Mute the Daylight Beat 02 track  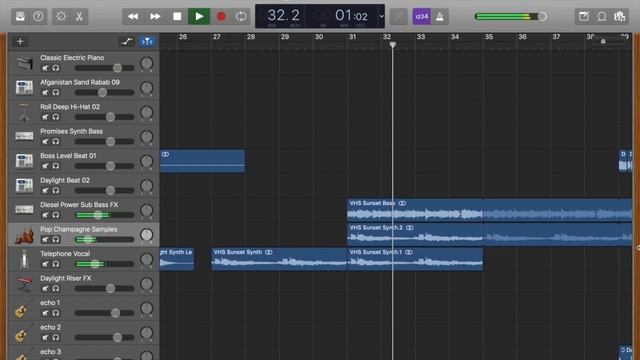(45, 191)
